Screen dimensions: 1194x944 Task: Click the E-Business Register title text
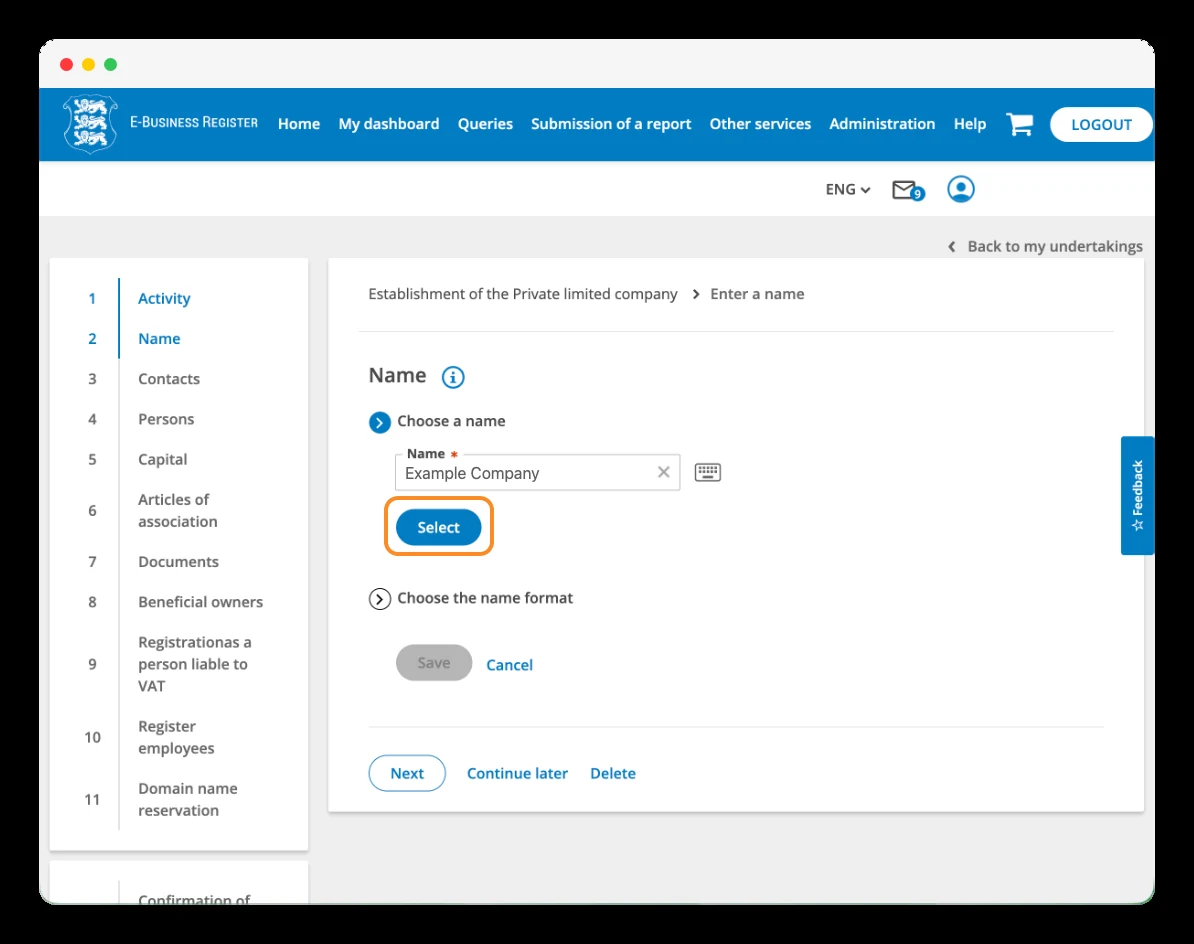[x=193, y=123]
